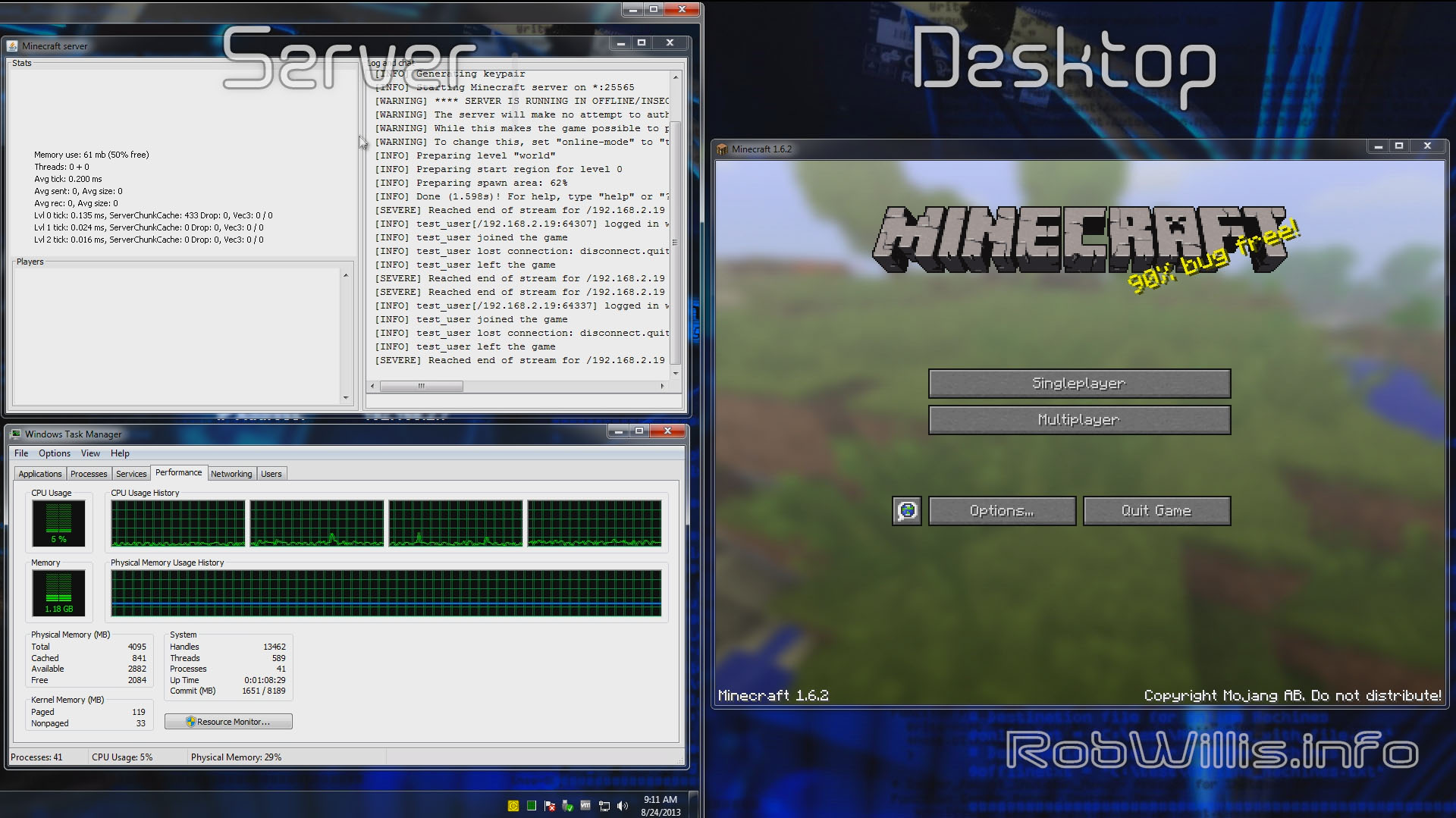Viewport: 1456px width, 818px height.
Task: Click the Up Time value 0:01:08:29
Action: [x=265, y=680]
